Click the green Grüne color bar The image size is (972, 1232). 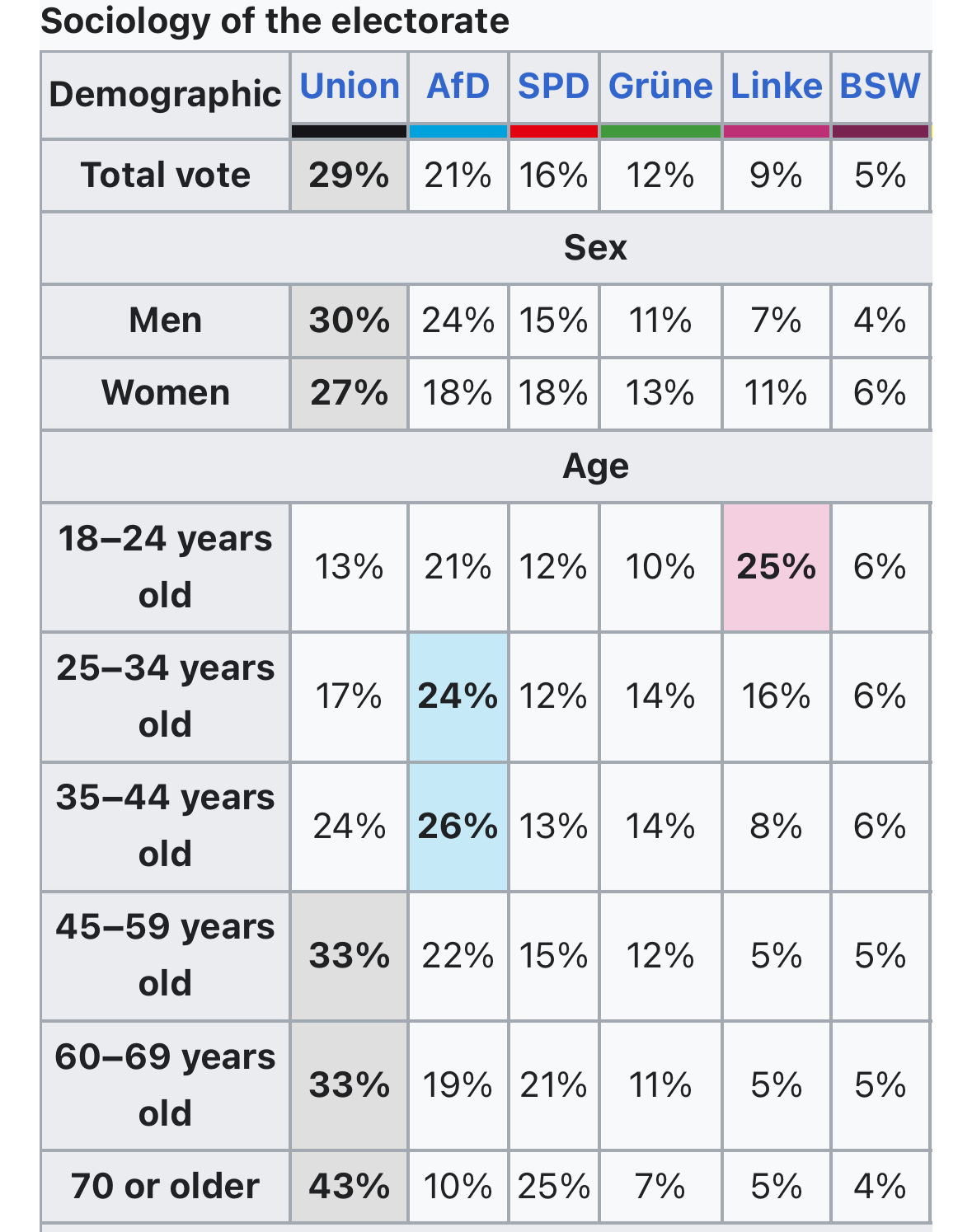click(660, 131)
